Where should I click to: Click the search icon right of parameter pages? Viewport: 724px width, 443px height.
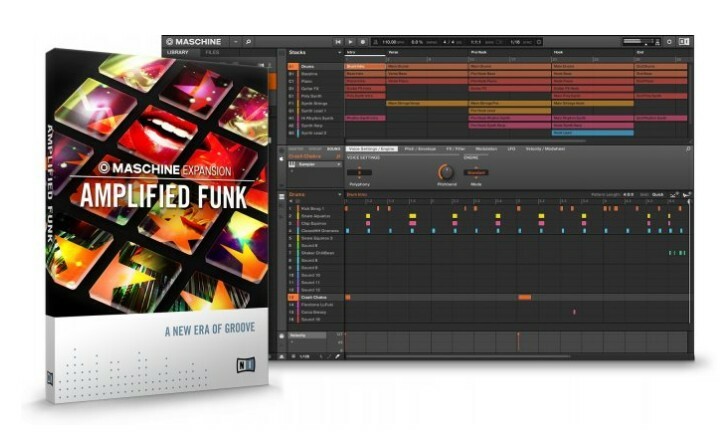pyautogui.click(x=688, y=149)
